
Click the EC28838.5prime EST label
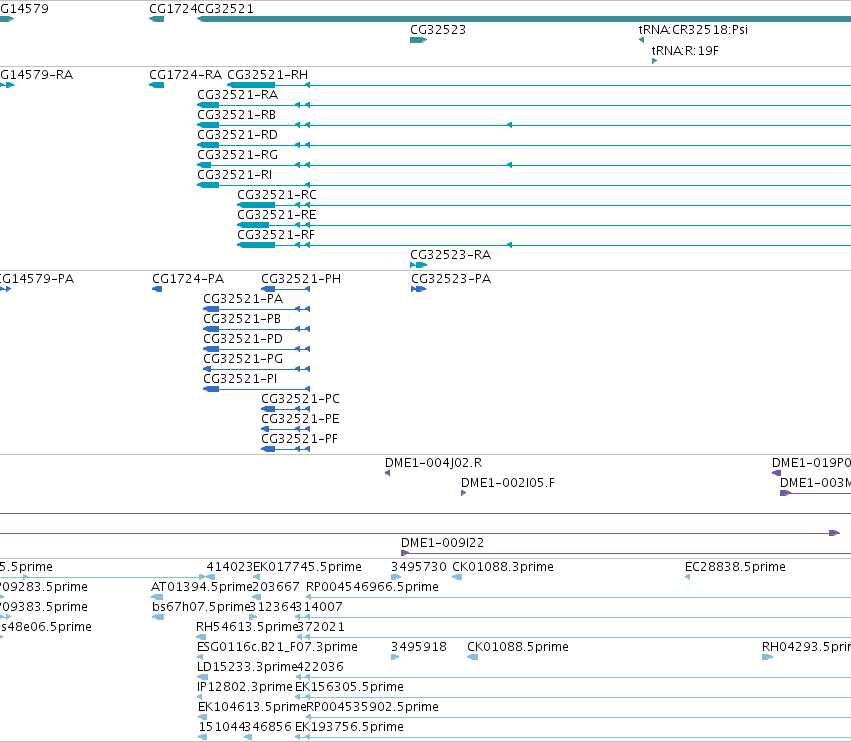click(735, 567)
